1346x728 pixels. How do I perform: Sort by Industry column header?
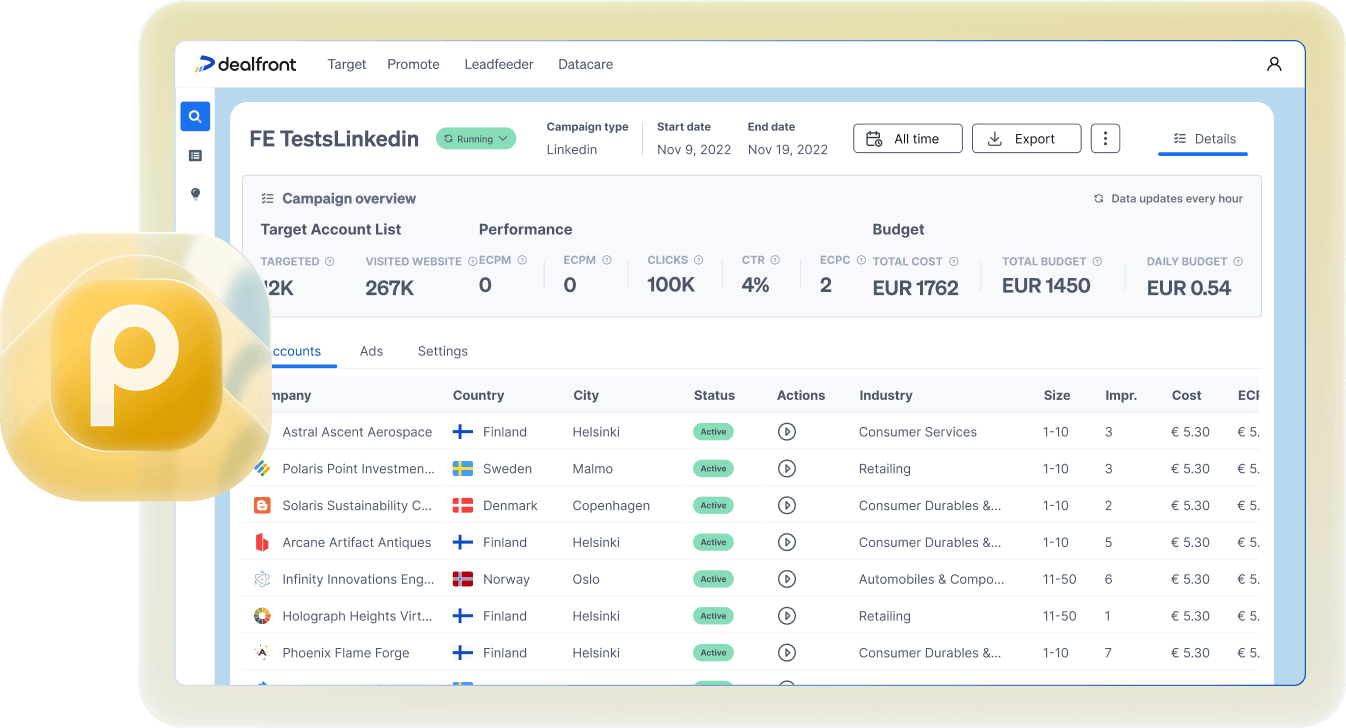[x=886, y=395]
